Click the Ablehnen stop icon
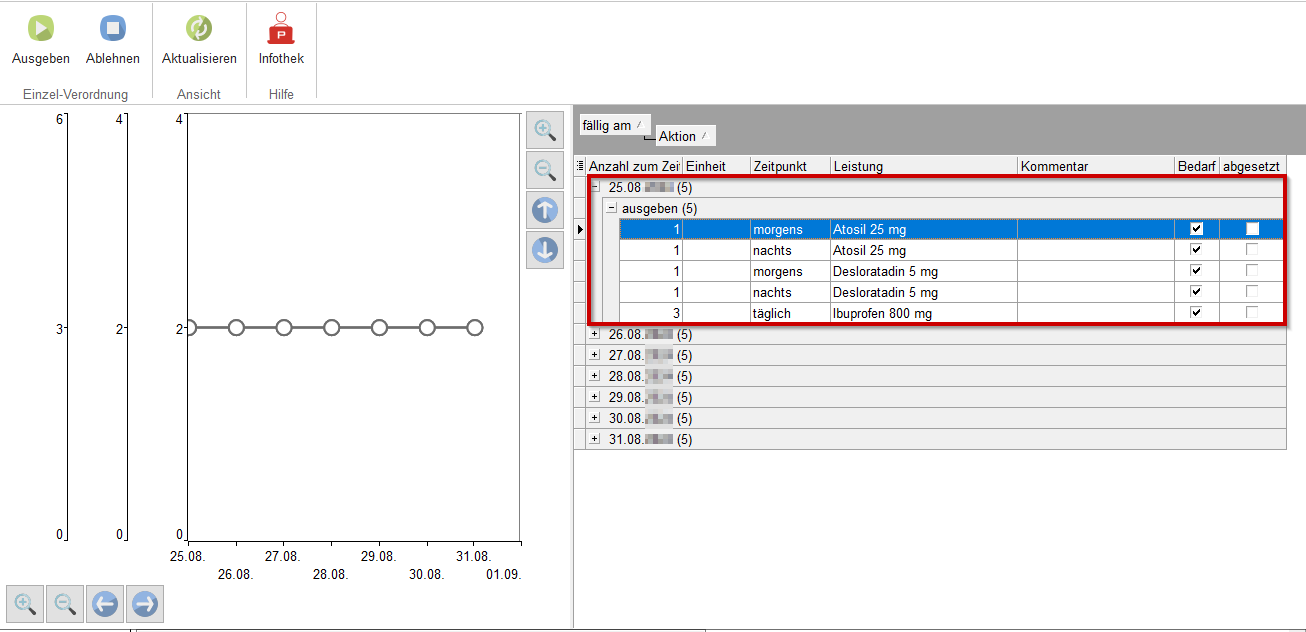Image resolution: width=1306 pixels, height=632 pixels. click(113, 29)
